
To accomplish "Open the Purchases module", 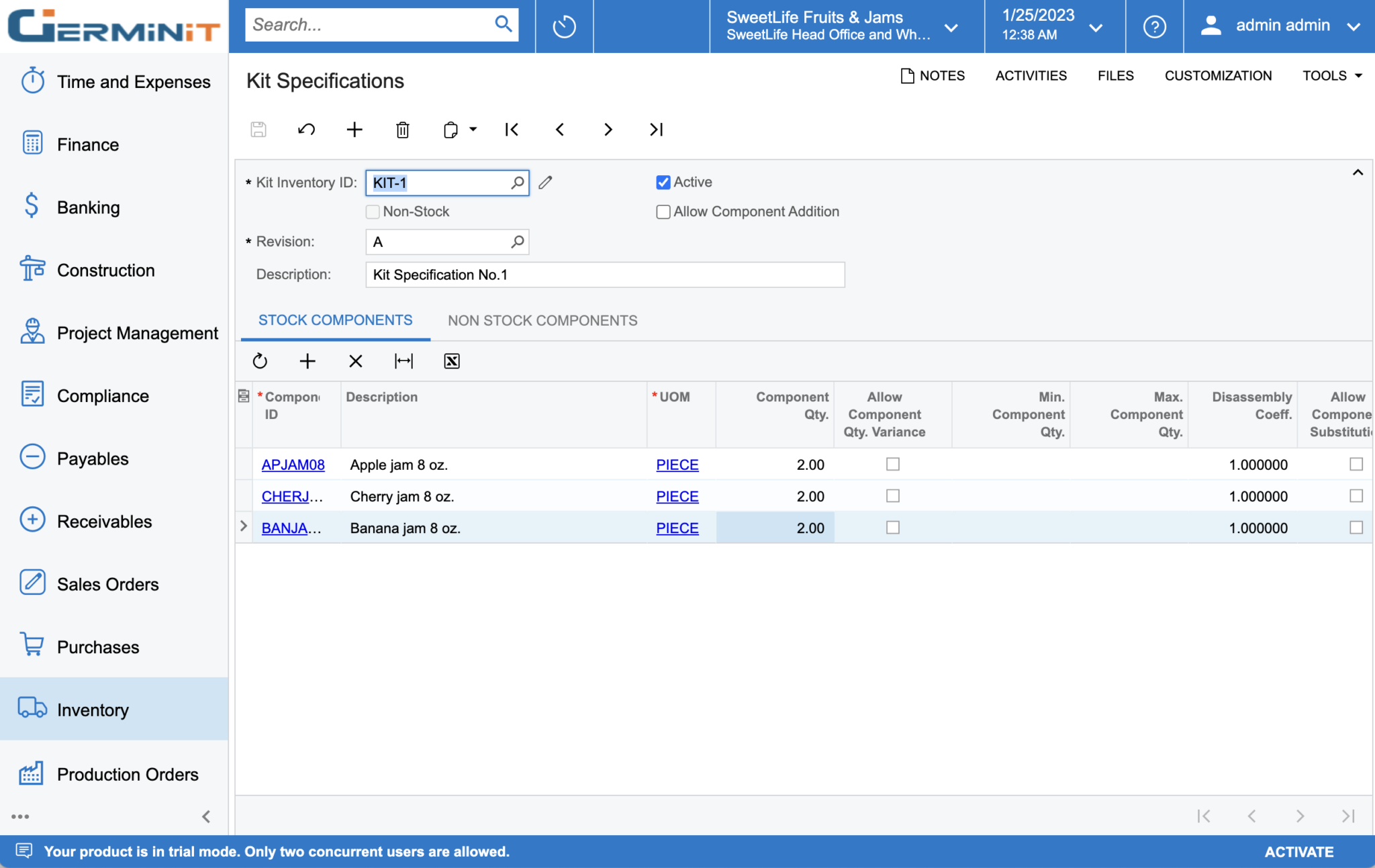I will (98, 646).
